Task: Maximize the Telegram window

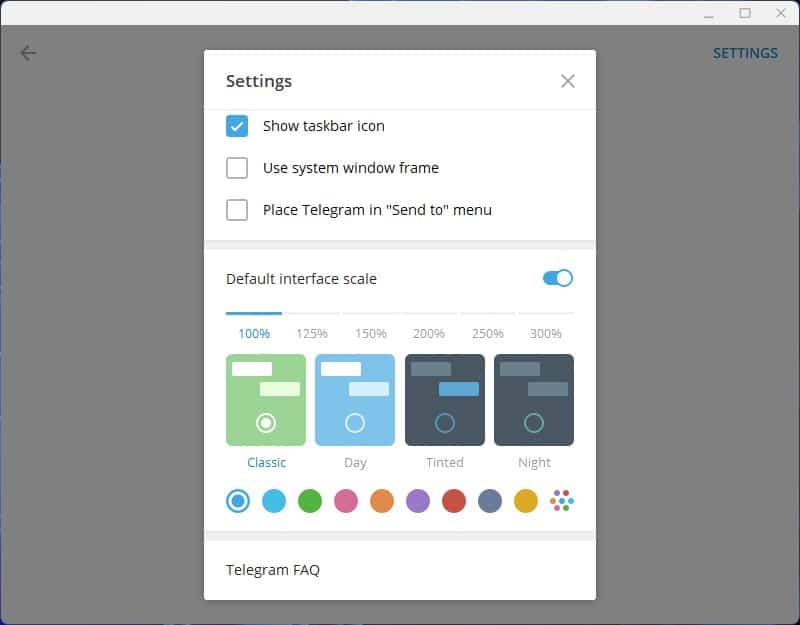Action: (745, 13)
